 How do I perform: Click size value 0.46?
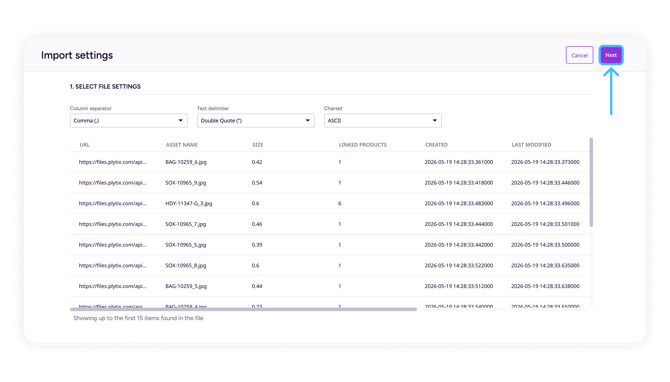257,224
